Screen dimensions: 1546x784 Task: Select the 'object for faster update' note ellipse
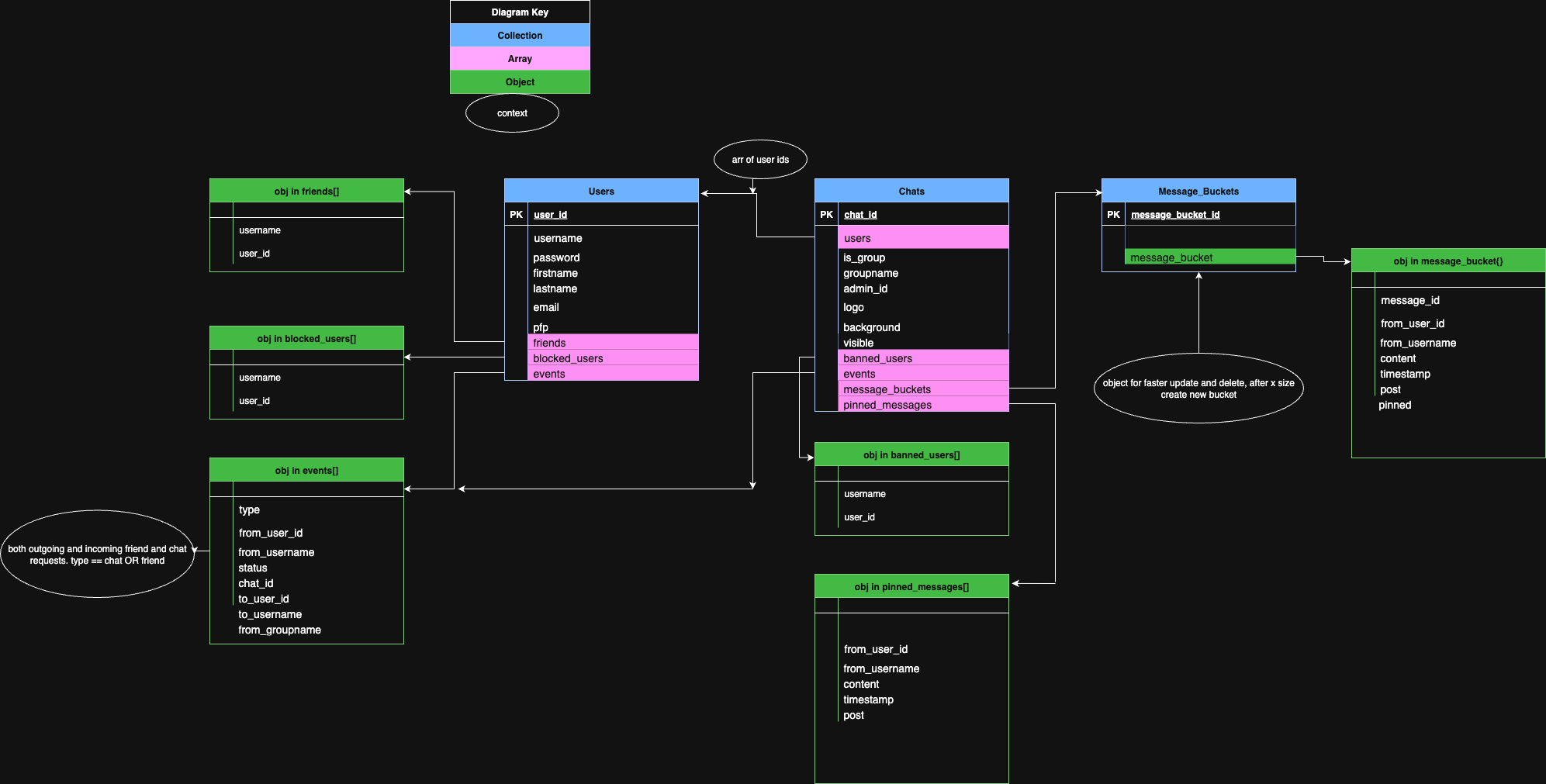(1198, 389)
